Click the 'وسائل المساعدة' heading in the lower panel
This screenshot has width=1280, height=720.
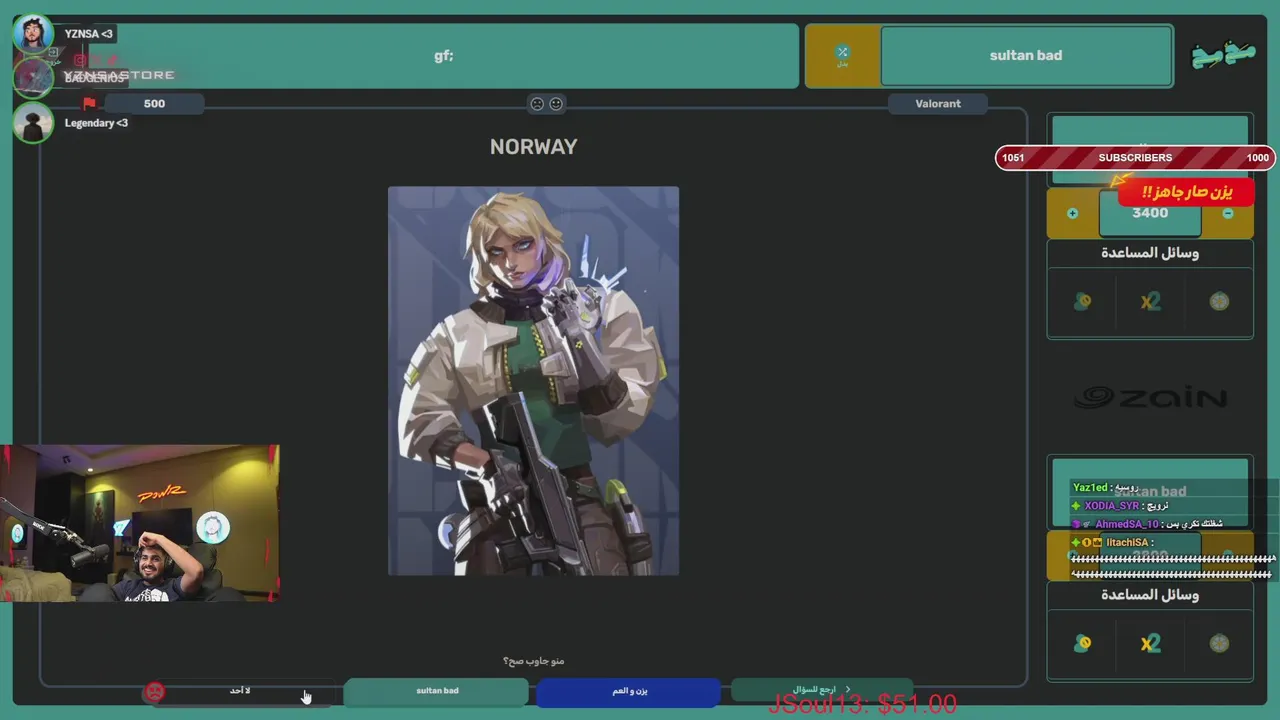point(1150,595)
